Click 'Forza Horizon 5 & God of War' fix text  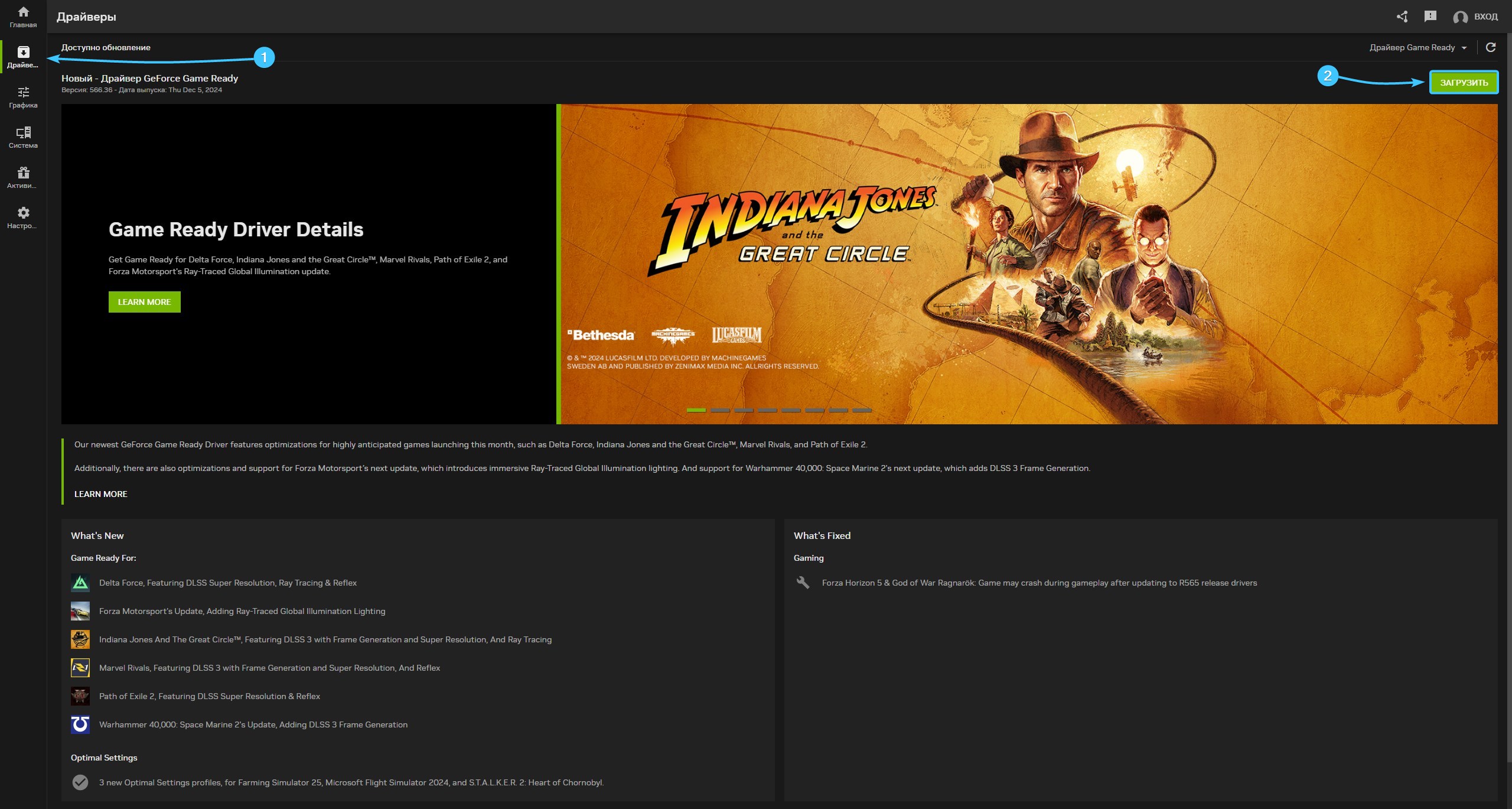(1039, 583)
